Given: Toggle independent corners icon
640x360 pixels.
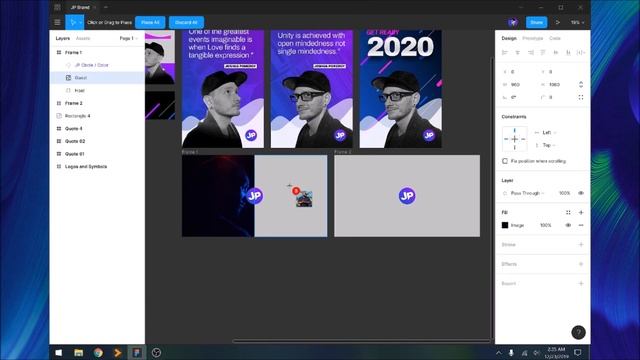Looking at the screenshot, I should 581,97.
